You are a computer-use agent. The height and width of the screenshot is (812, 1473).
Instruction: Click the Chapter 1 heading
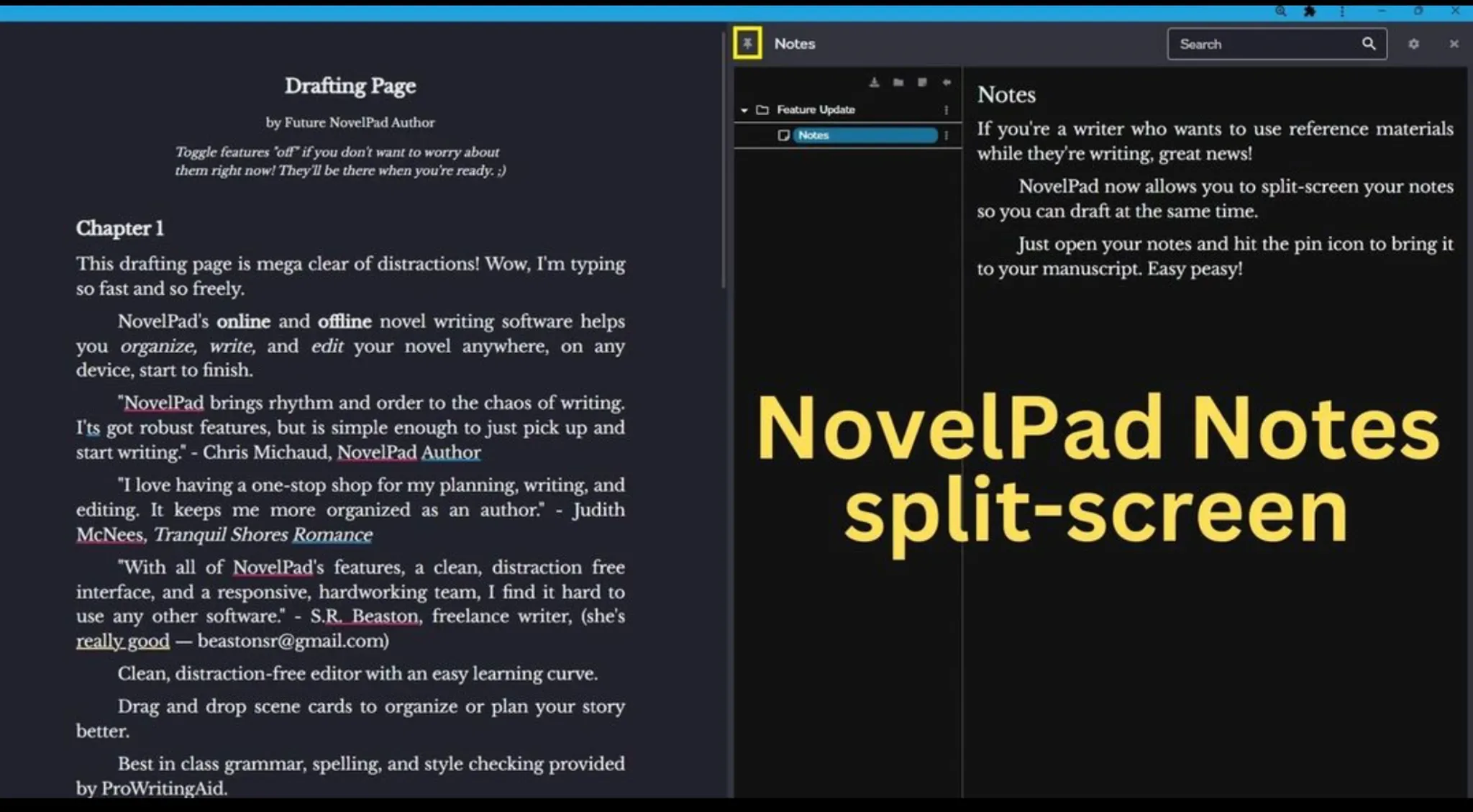119,228
